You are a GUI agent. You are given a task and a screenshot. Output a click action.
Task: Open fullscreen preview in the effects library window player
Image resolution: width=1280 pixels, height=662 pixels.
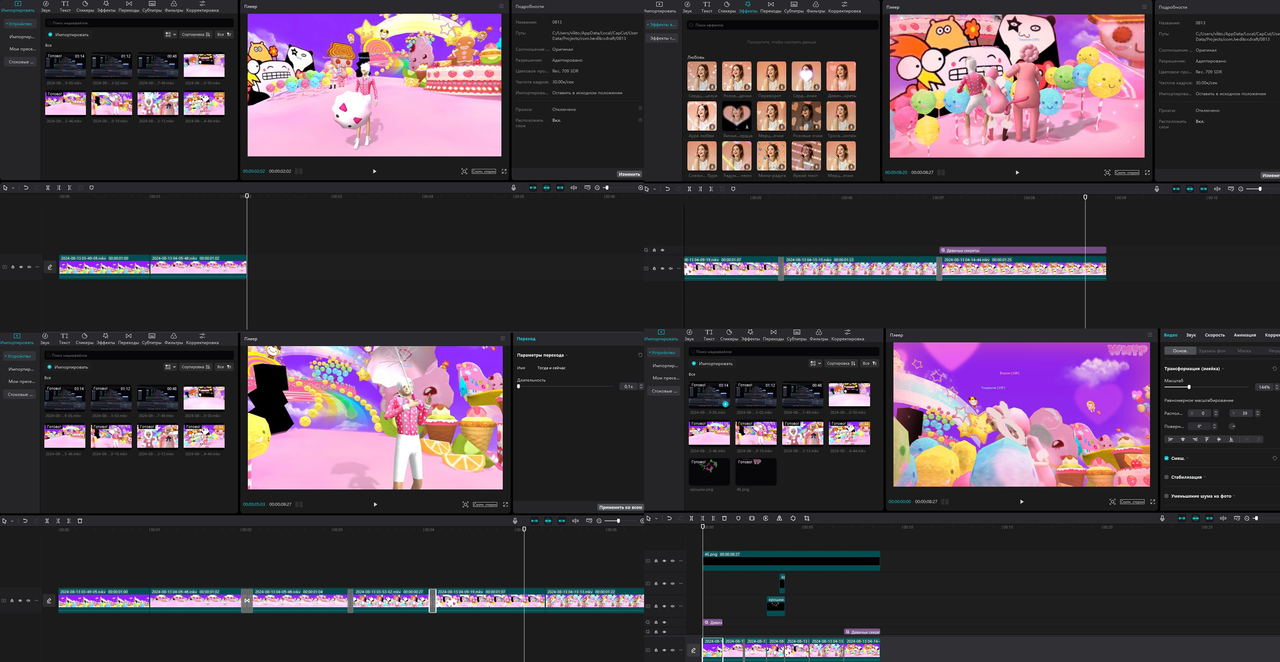tap(1147, 172)
